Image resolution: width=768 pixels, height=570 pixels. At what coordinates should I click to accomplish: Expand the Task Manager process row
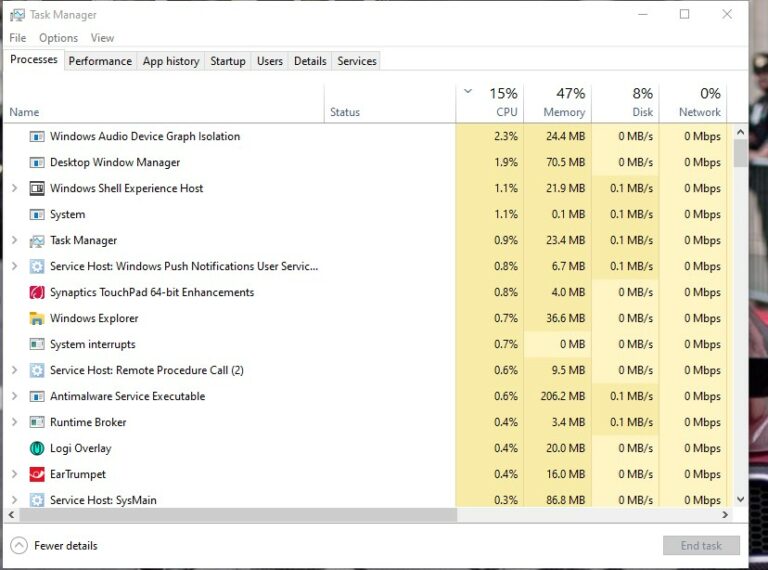click(14, 240)
